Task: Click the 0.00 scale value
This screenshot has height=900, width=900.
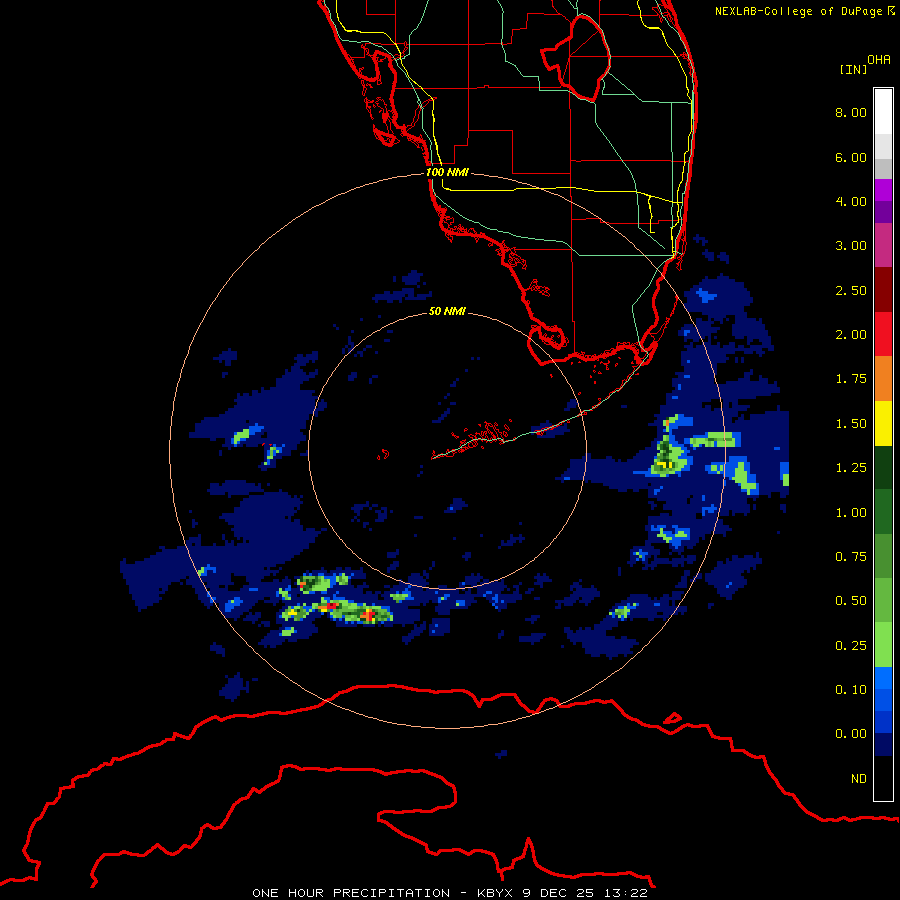Action: click(x=851, y=734)
